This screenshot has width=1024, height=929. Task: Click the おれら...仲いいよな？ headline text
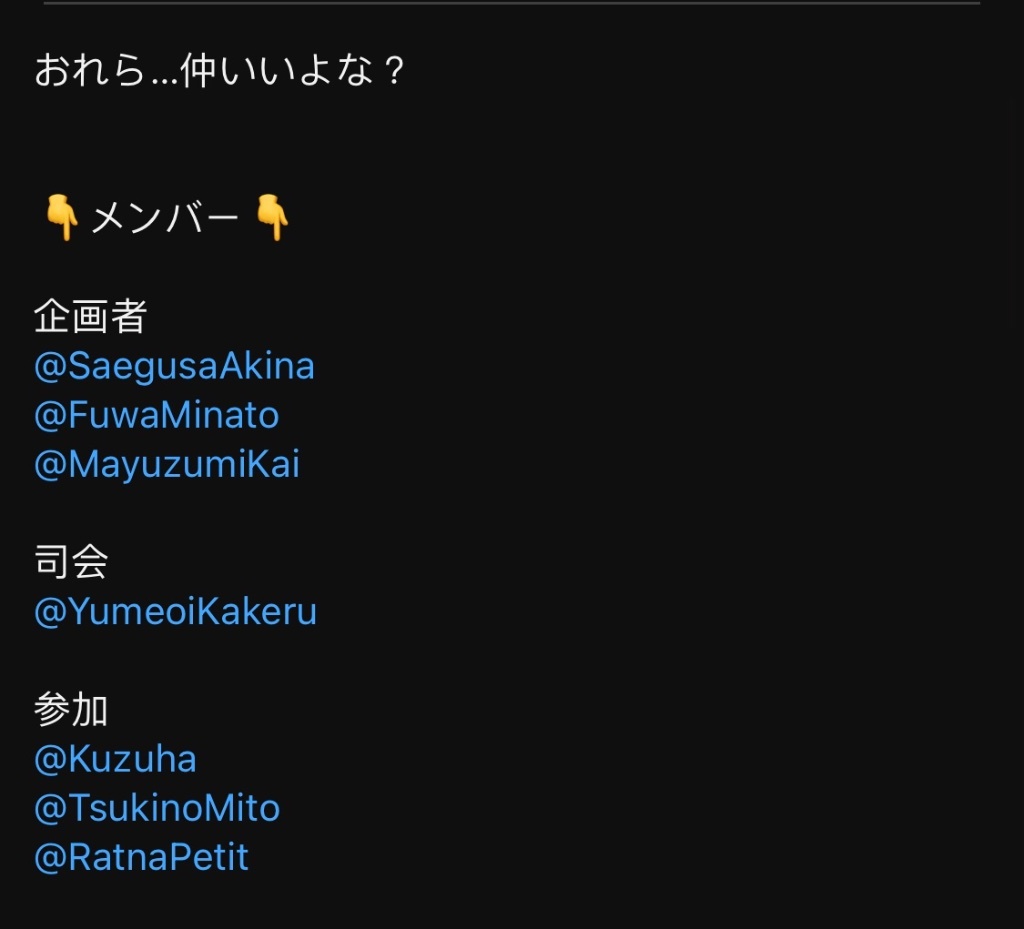click(219, 71)
